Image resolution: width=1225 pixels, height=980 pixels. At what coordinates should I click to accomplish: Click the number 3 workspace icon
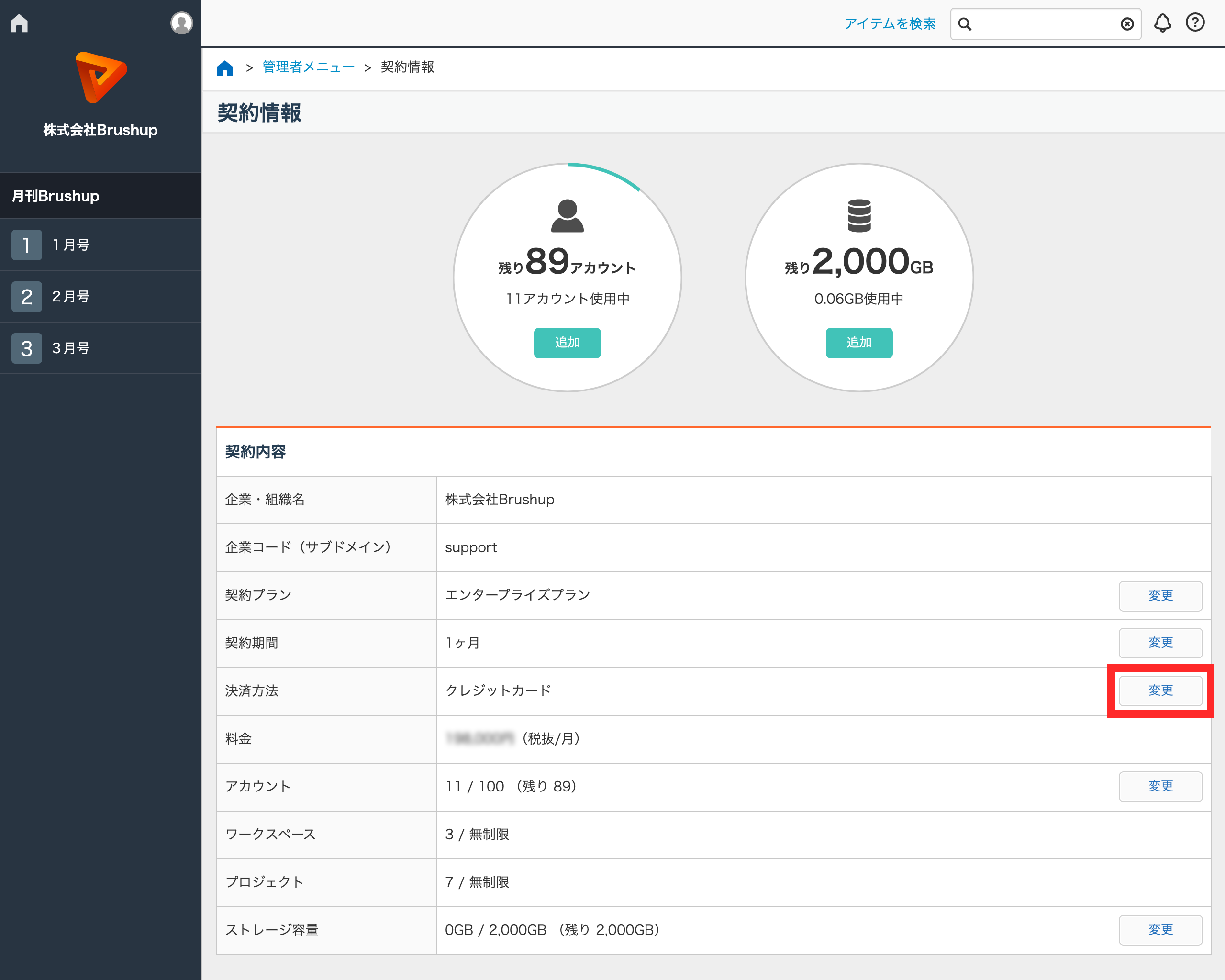(x=27, y=348)
